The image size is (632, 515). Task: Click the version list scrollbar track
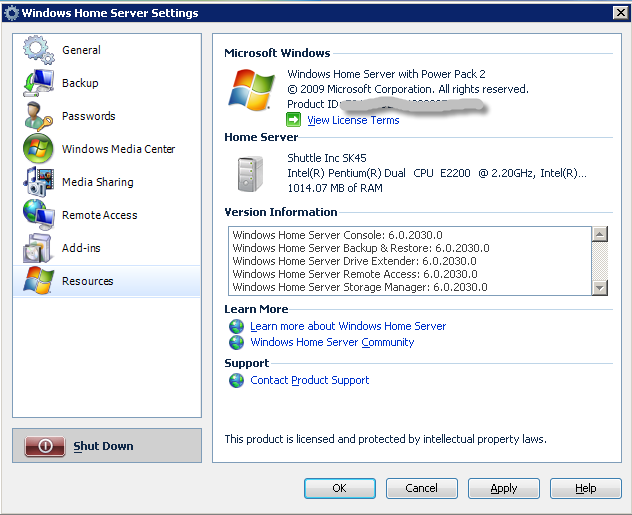[x=599, y=261]
